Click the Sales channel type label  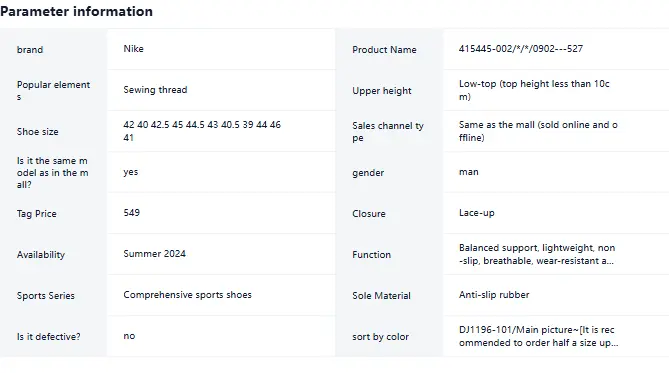click(x=388, y=131)
